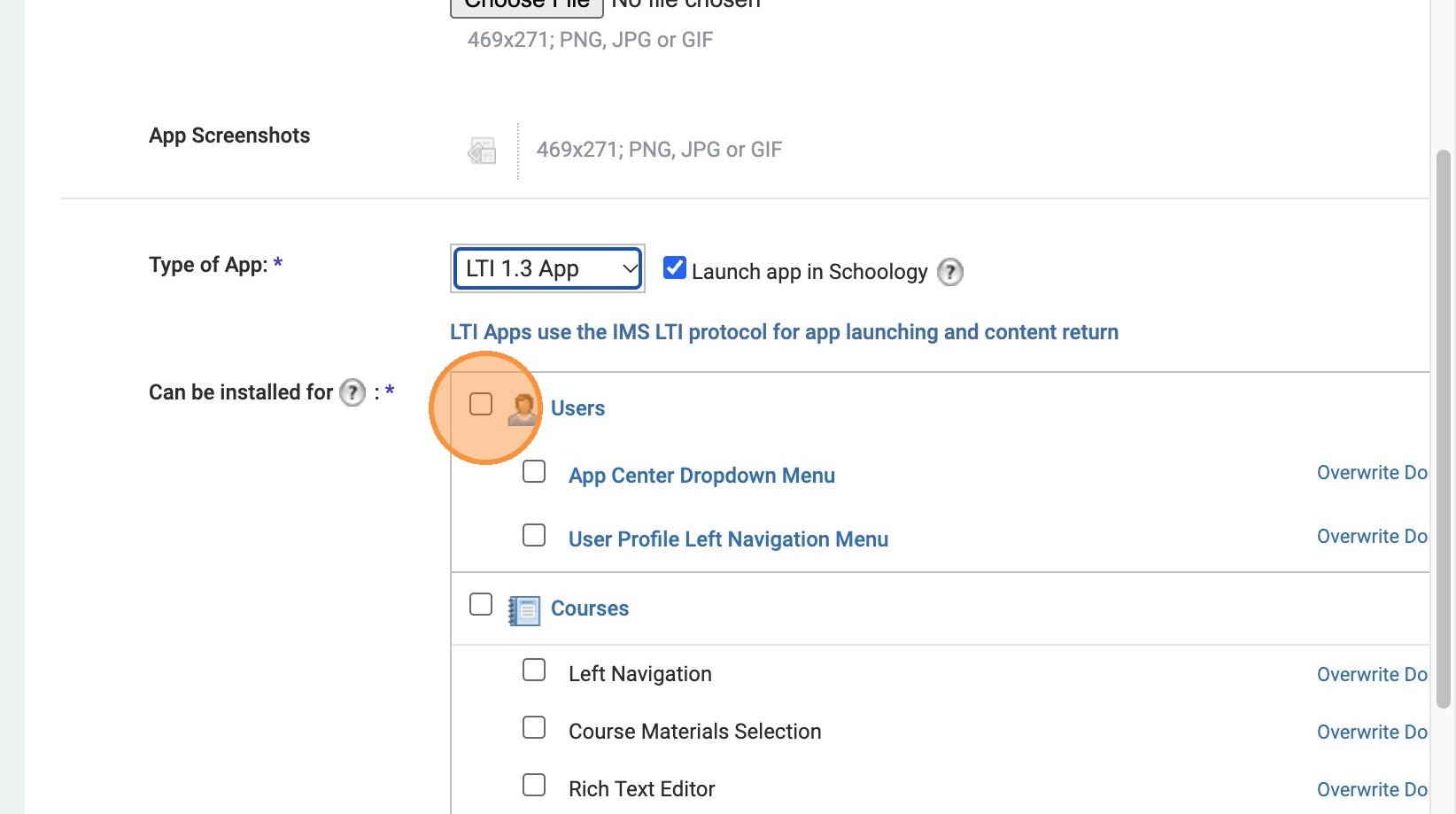Image resolution: width=1456 pixels, height=814 pixels.
Task: Tick the Rich Text Editor checkbox
Action: 534,785
